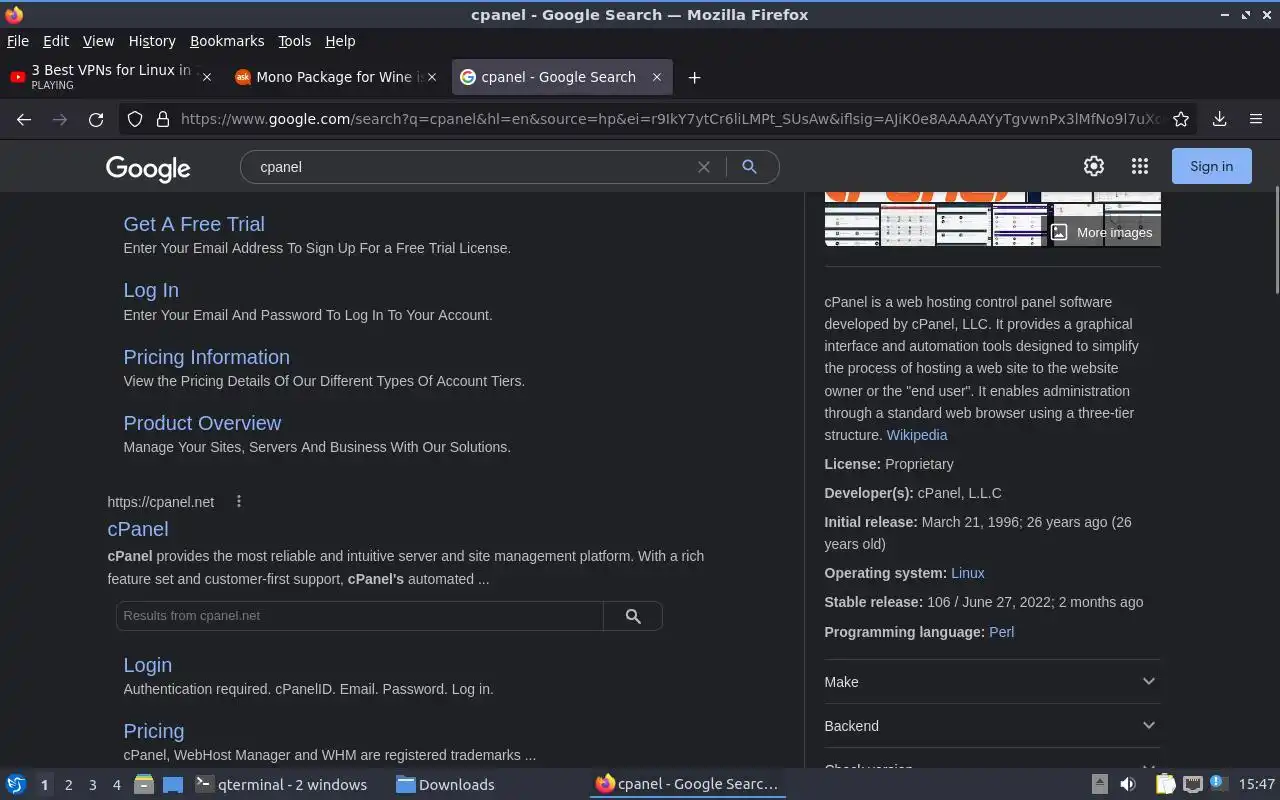
Task: Open the Log In link
Action: (x=151, y=290)
